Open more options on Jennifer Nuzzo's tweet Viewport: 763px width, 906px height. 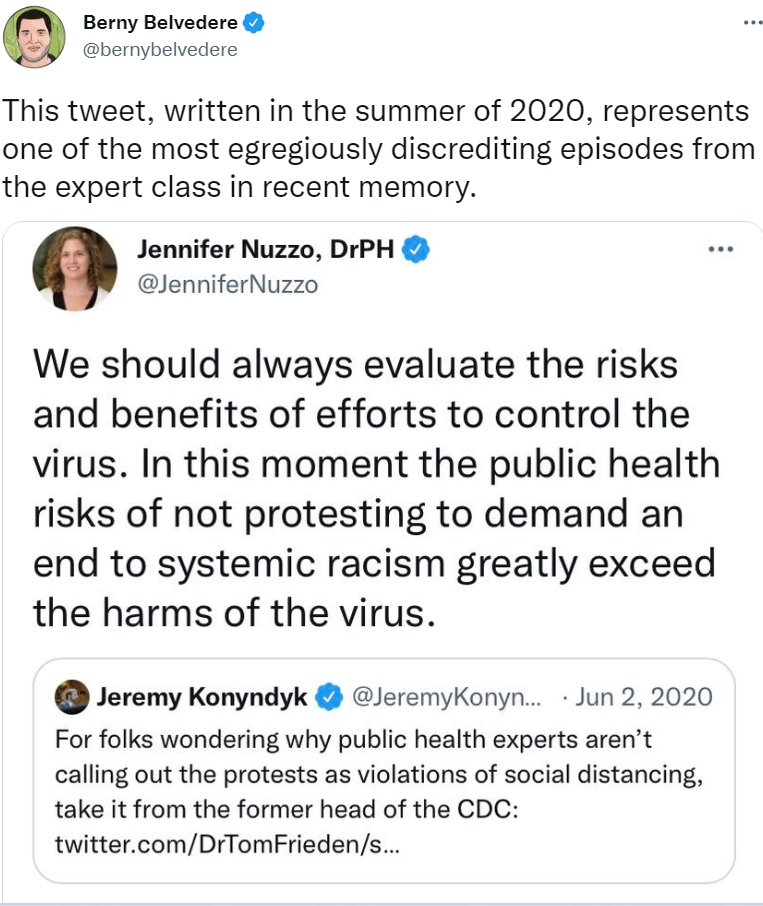point(721,250)
